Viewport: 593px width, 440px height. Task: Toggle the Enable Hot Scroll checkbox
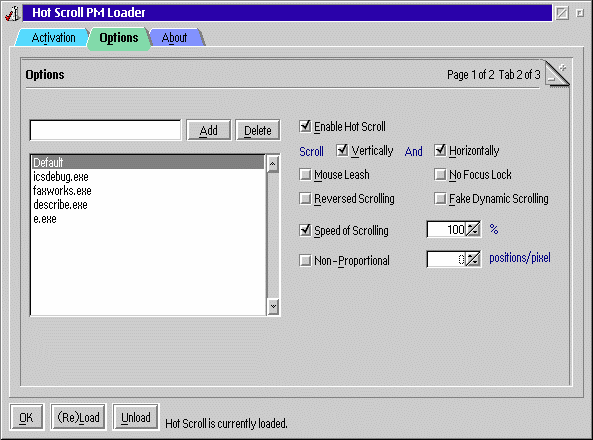[305, 126]
